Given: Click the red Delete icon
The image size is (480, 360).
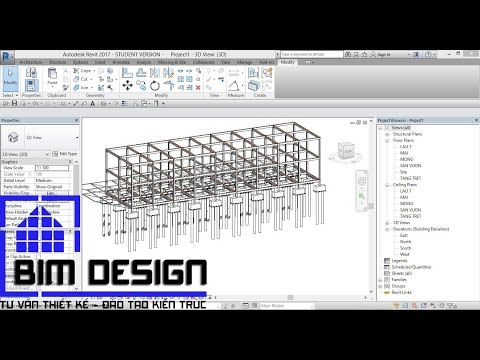Looking at the screenshot, I should pos(198,88).
